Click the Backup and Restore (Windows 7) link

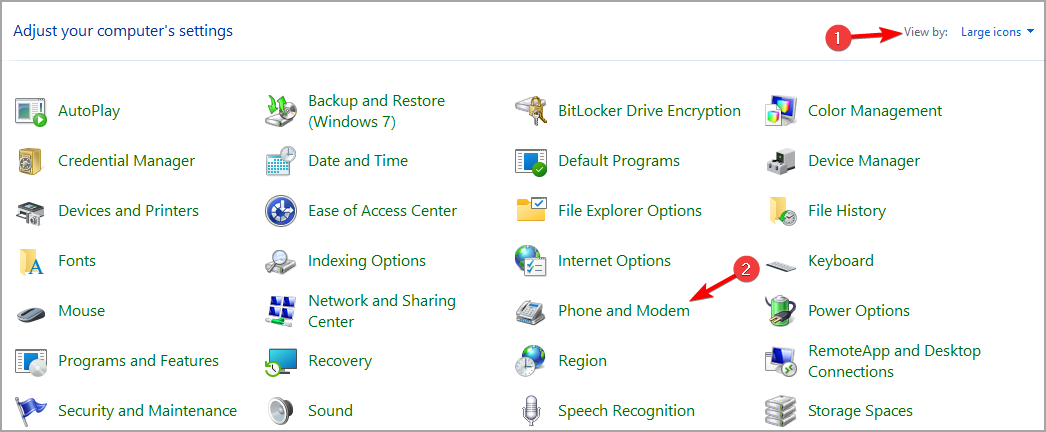pyautogui.click(x=376, y=111)
